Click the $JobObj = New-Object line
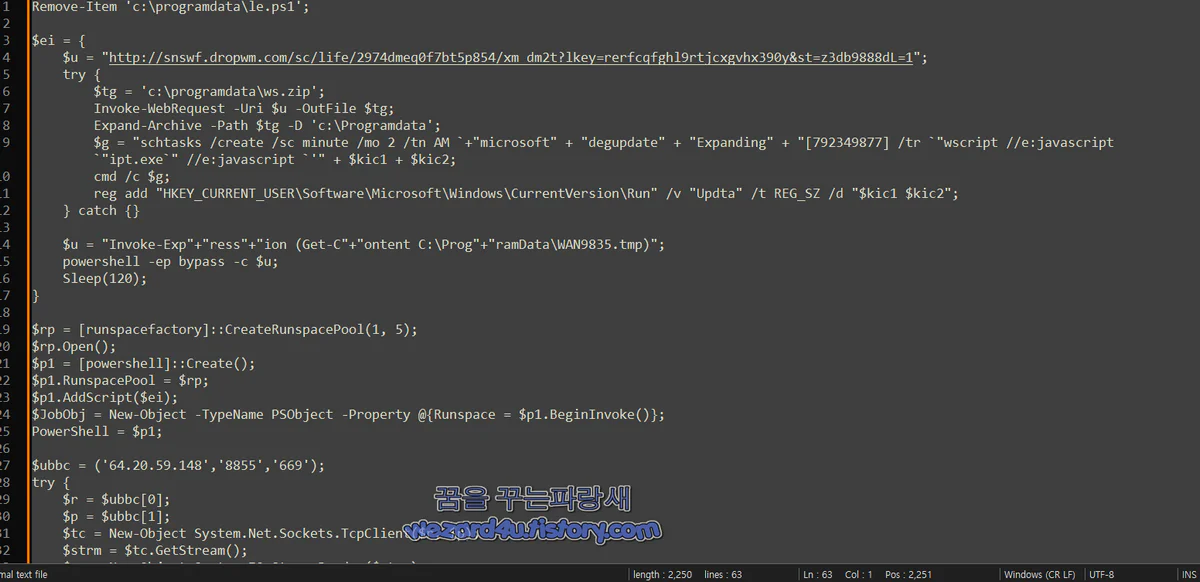1200x582 pixels. coord(348,414)
